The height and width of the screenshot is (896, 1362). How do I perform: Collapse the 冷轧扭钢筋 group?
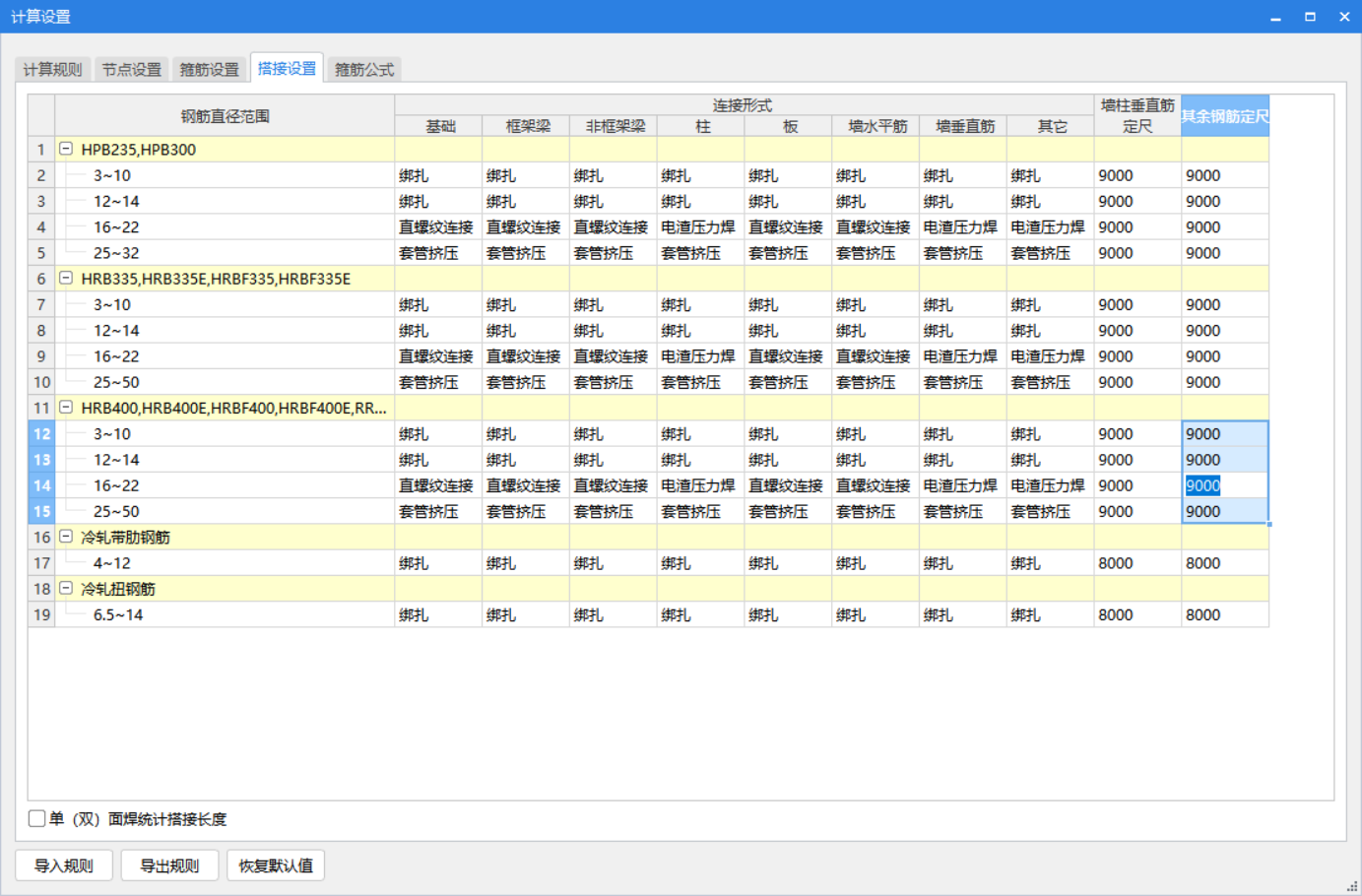(x=66, y=588)
